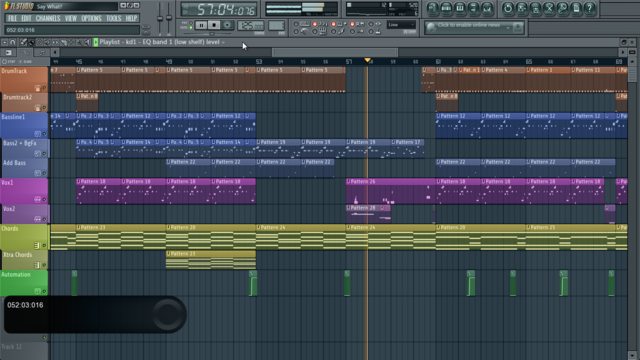Mute the Vox1 playlist track
Viewport: 640px width, 360px height.
pyautogui.click(x=44, y=200)
